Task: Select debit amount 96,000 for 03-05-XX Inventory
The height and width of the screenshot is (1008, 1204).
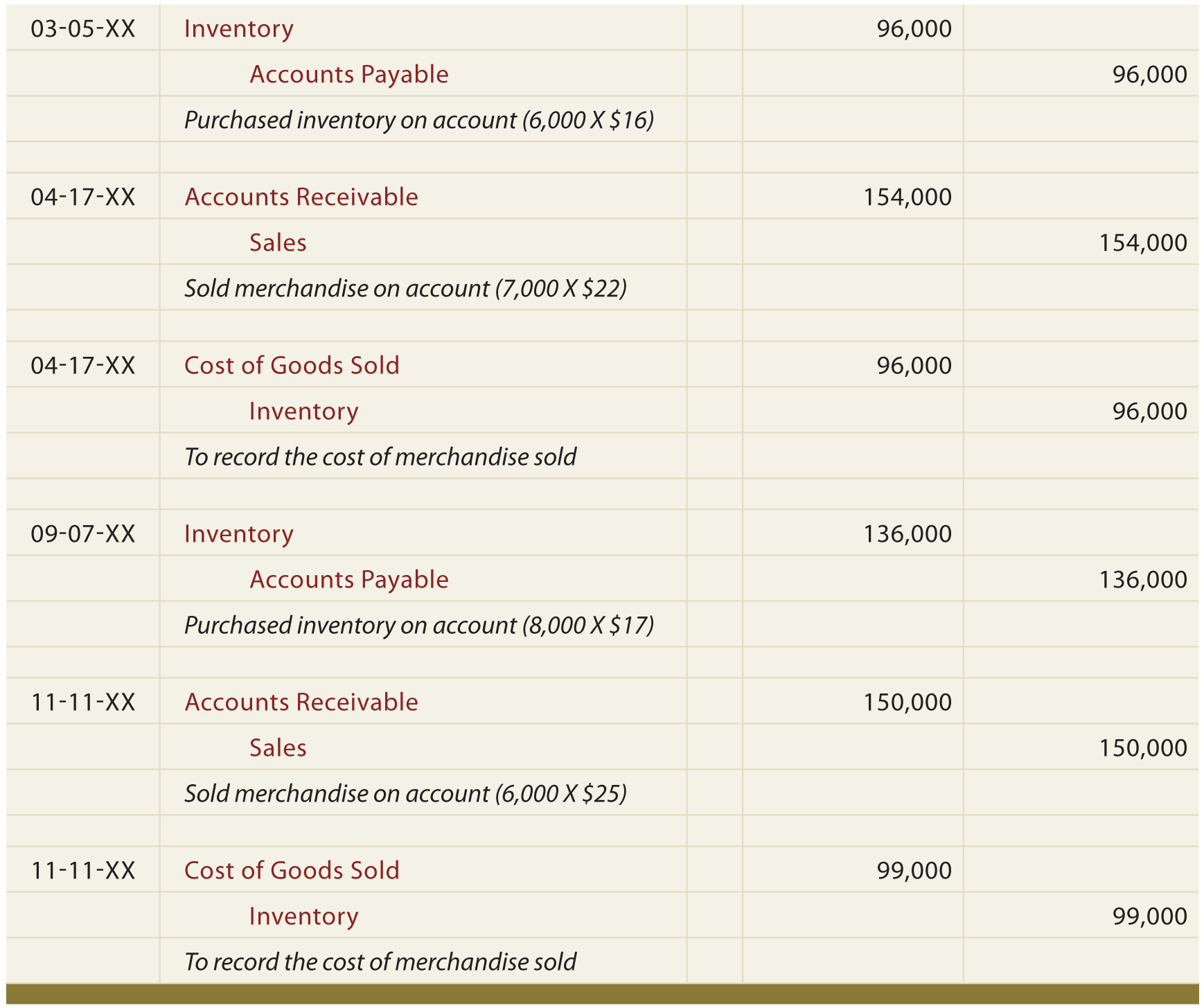Action: [914, 29]
